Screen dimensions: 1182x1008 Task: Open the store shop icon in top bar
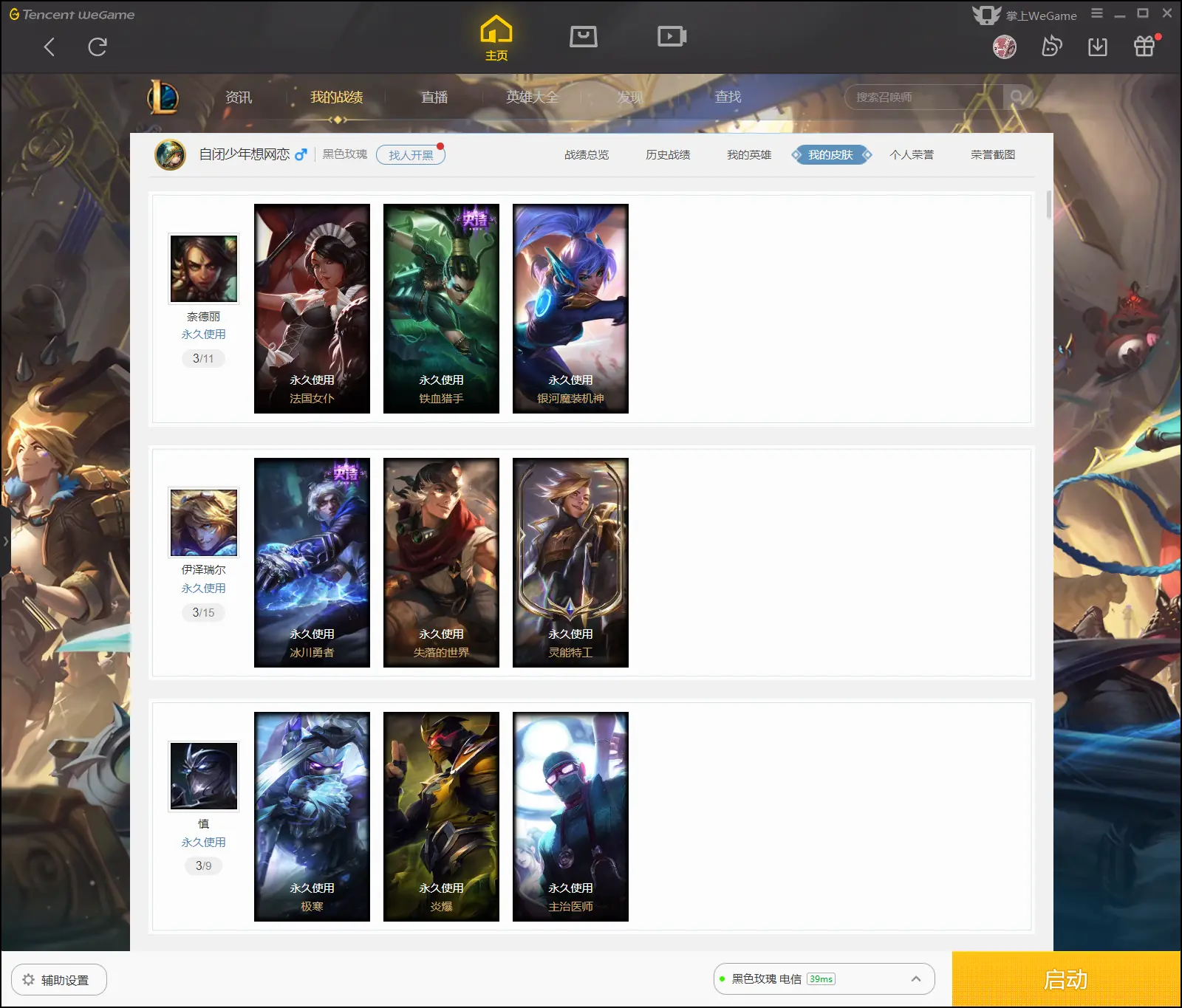(584, 36)
